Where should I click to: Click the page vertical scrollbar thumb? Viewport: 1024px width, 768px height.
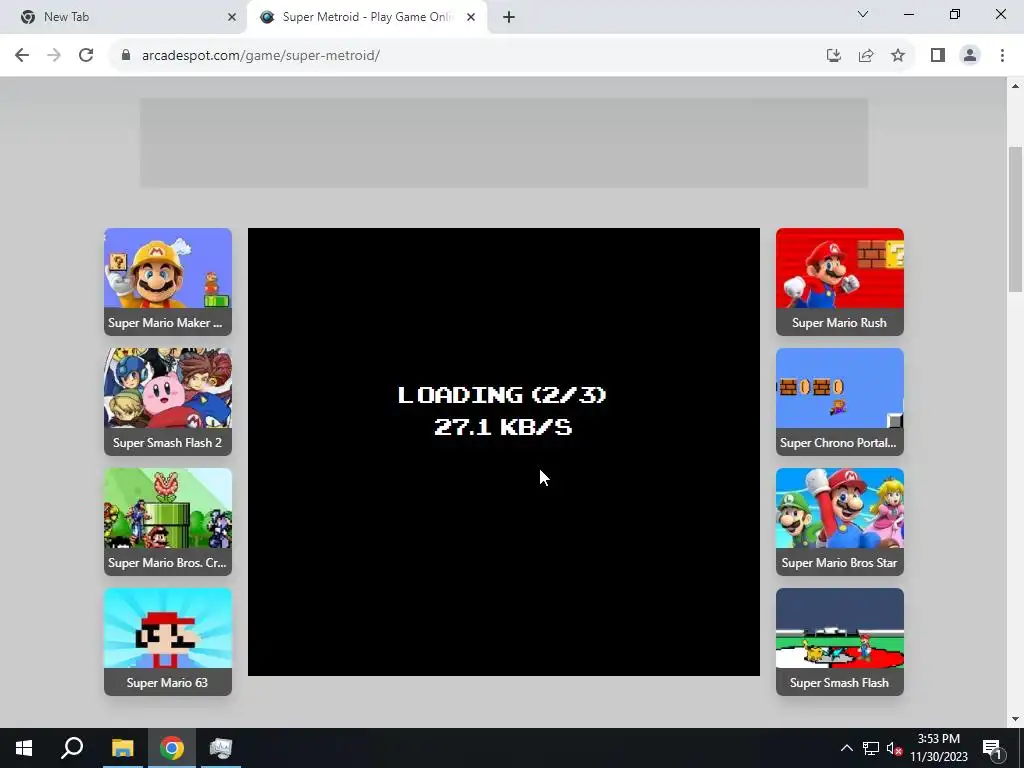point(1016,219)
